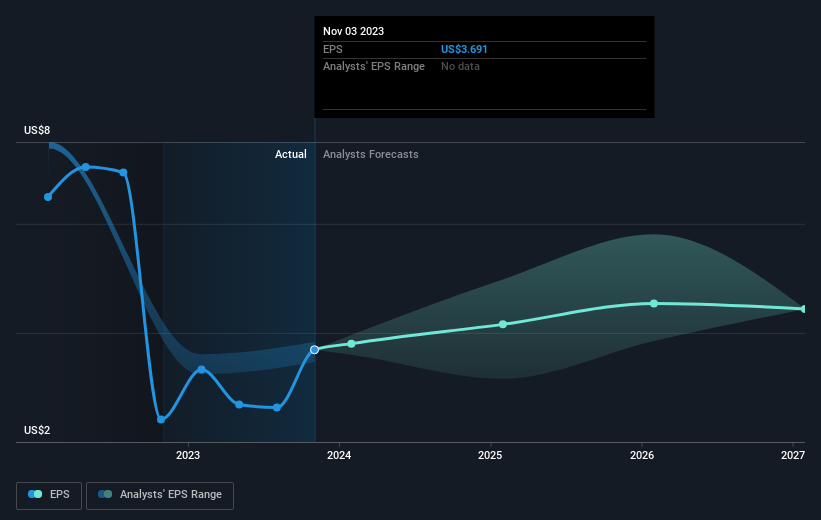Image resolution: width=821 pixels, height=520 pixels.
Task: Click the 2024 x-axis label
Action: pos(339,456)
